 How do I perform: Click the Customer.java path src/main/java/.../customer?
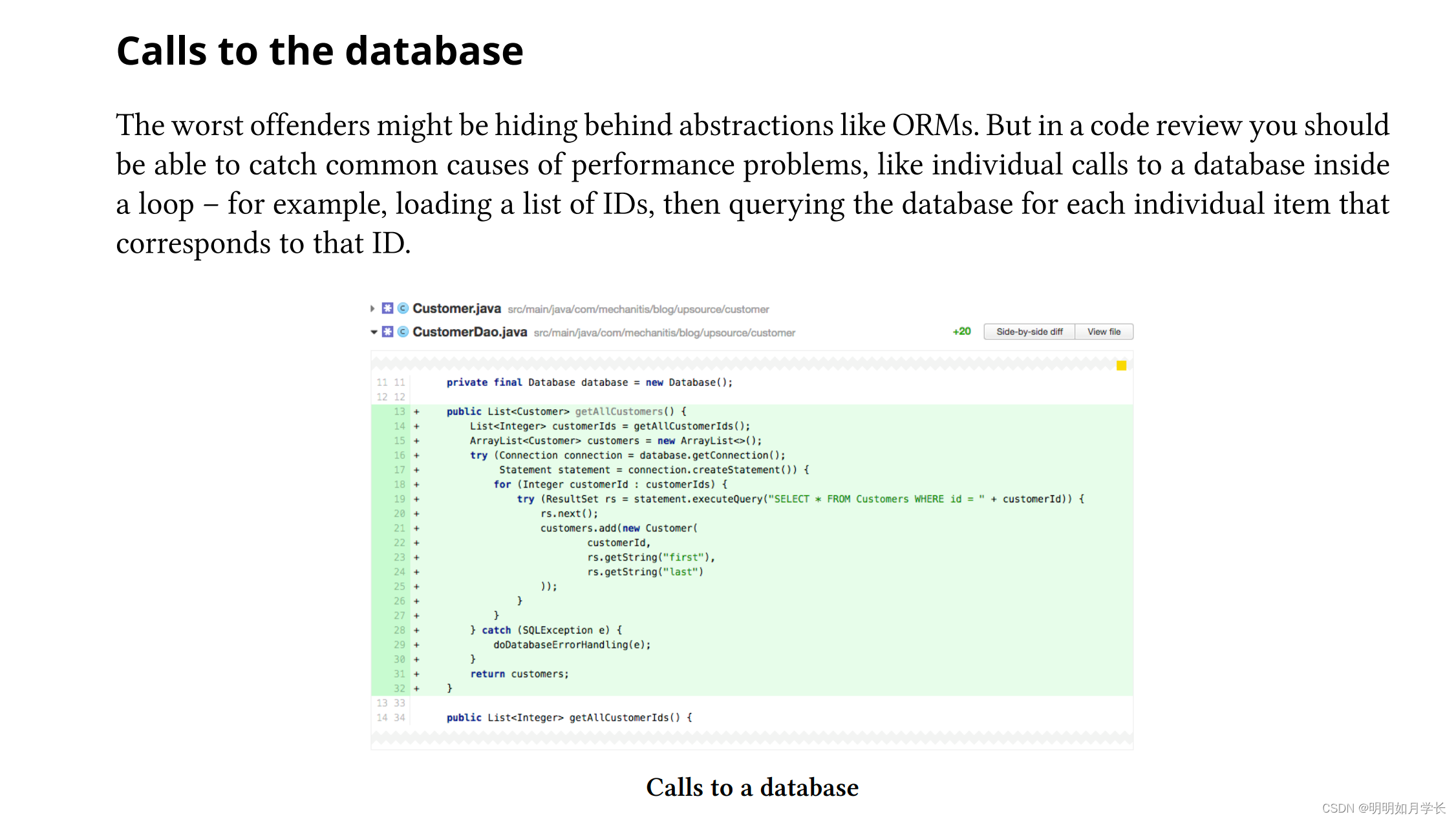[638, 310]
